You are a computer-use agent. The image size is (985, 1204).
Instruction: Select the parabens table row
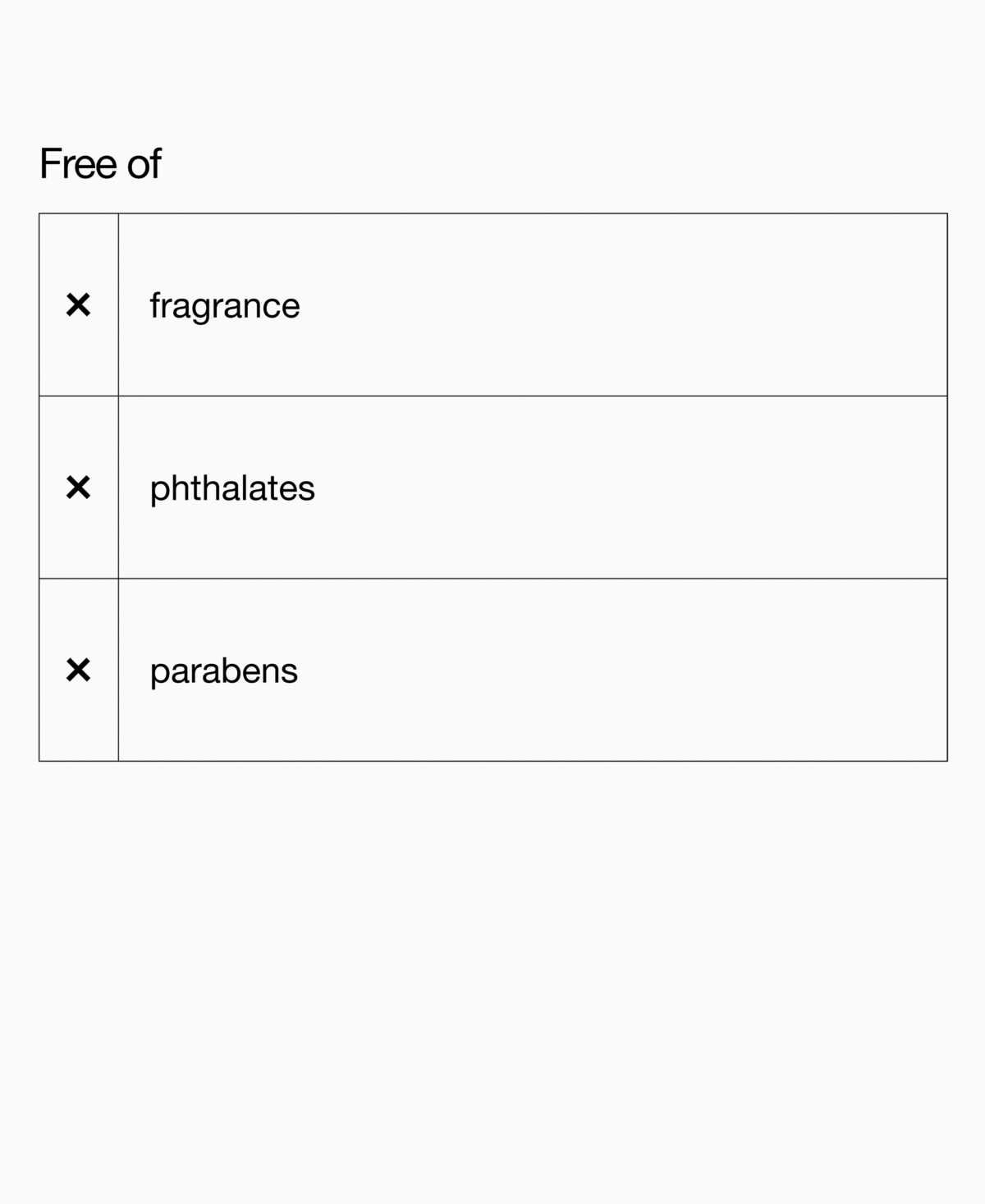(x=493, y=670)
